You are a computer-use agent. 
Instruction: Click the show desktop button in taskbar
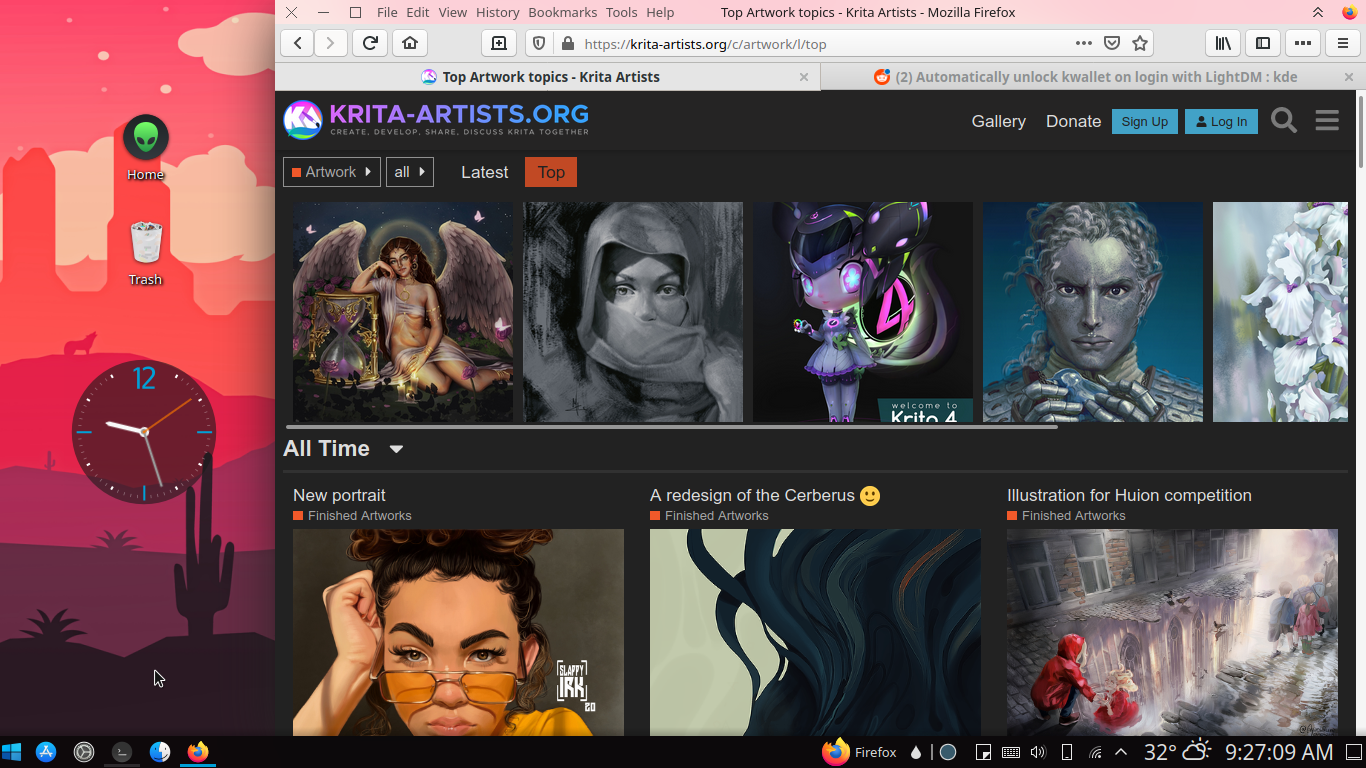tap(1353, 752)
